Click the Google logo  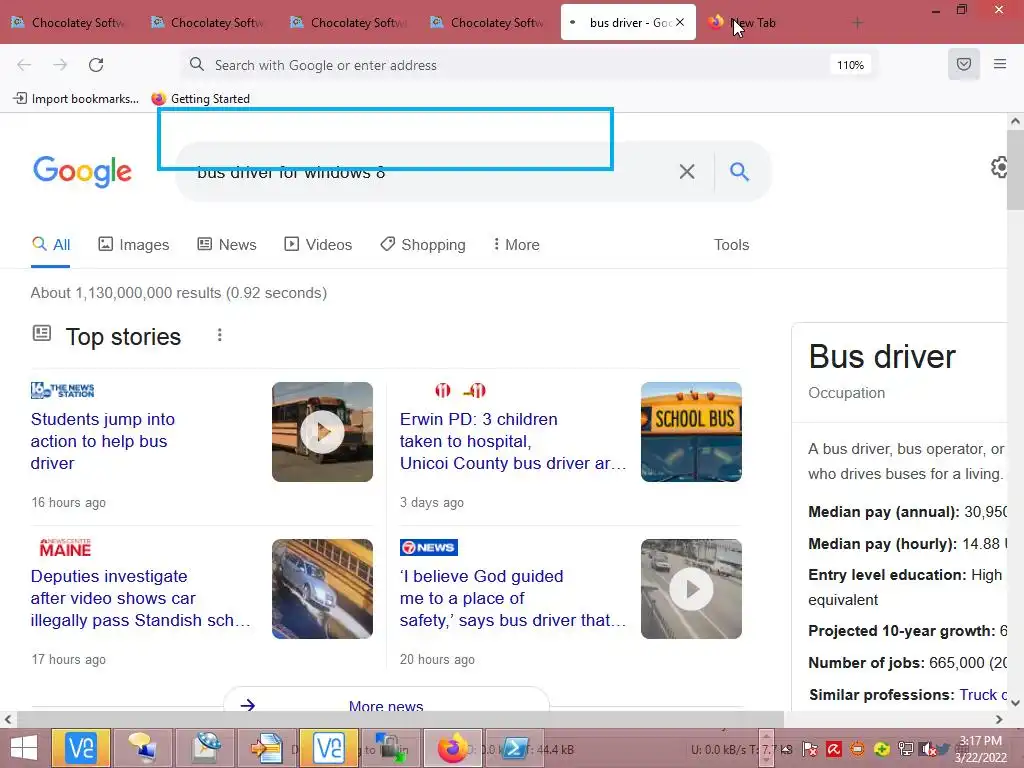(x=82, y=172)
